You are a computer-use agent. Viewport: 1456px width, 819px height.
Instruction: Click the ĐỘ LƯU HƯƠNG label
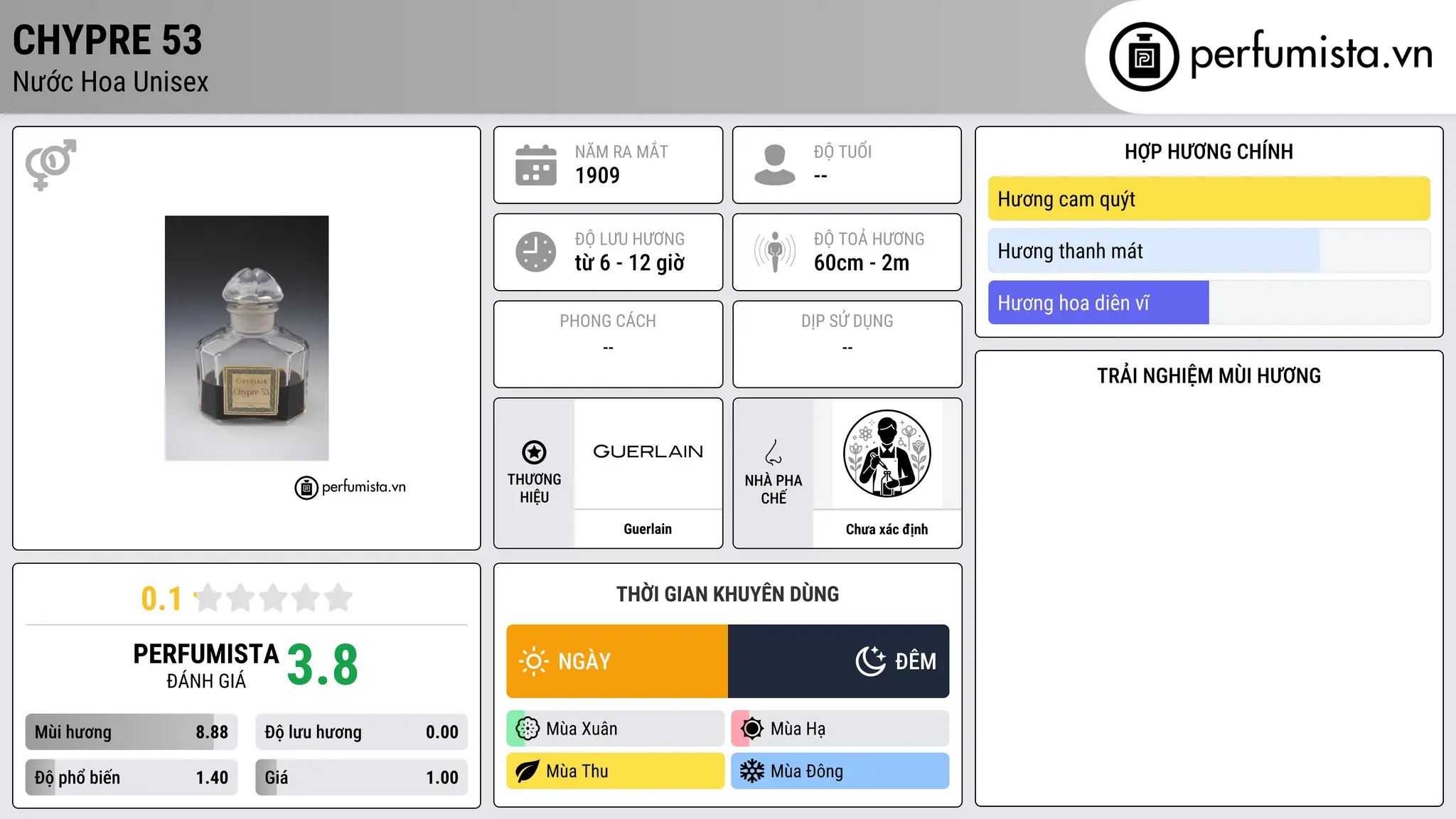[630, 240]
